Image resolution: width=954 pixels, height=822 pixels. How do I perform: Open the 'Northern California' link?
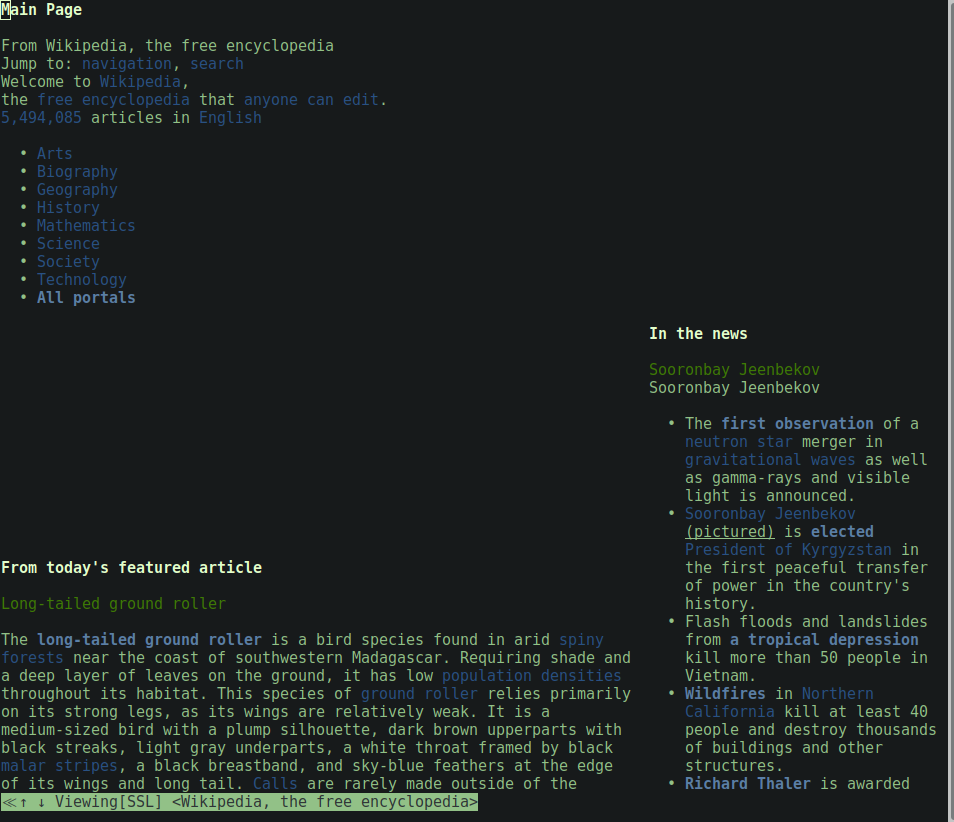click(x=779, y=703)
